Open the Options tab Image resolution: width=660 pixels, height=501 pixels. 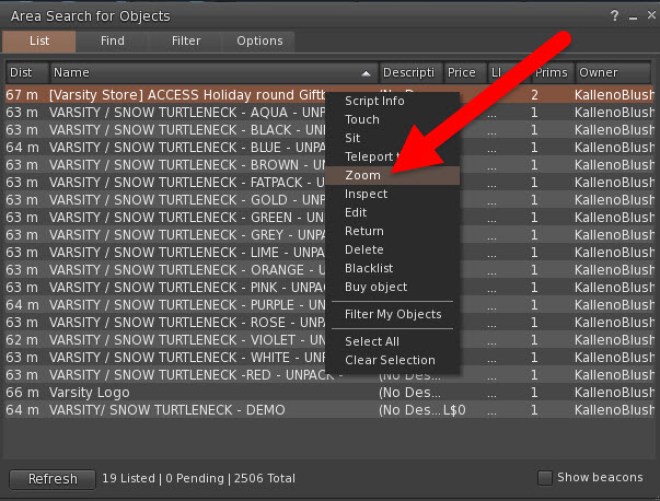click(x=259, y=41)
